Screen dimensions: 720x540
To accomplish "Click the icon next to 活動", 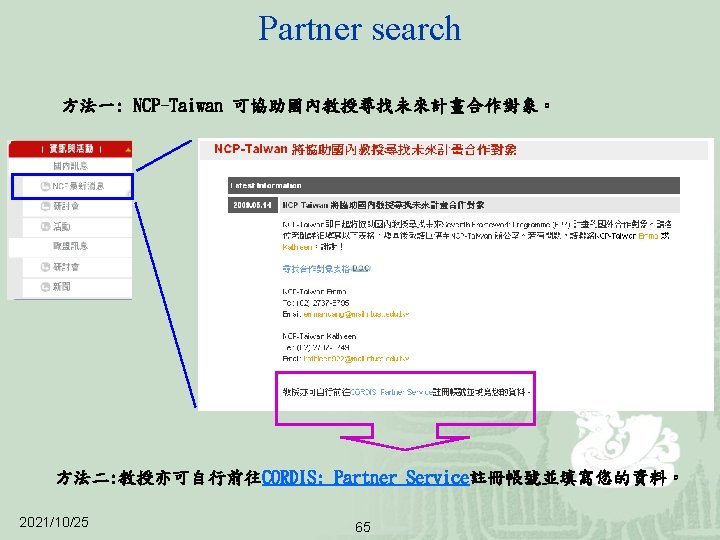I will click(x=45, y=226).
